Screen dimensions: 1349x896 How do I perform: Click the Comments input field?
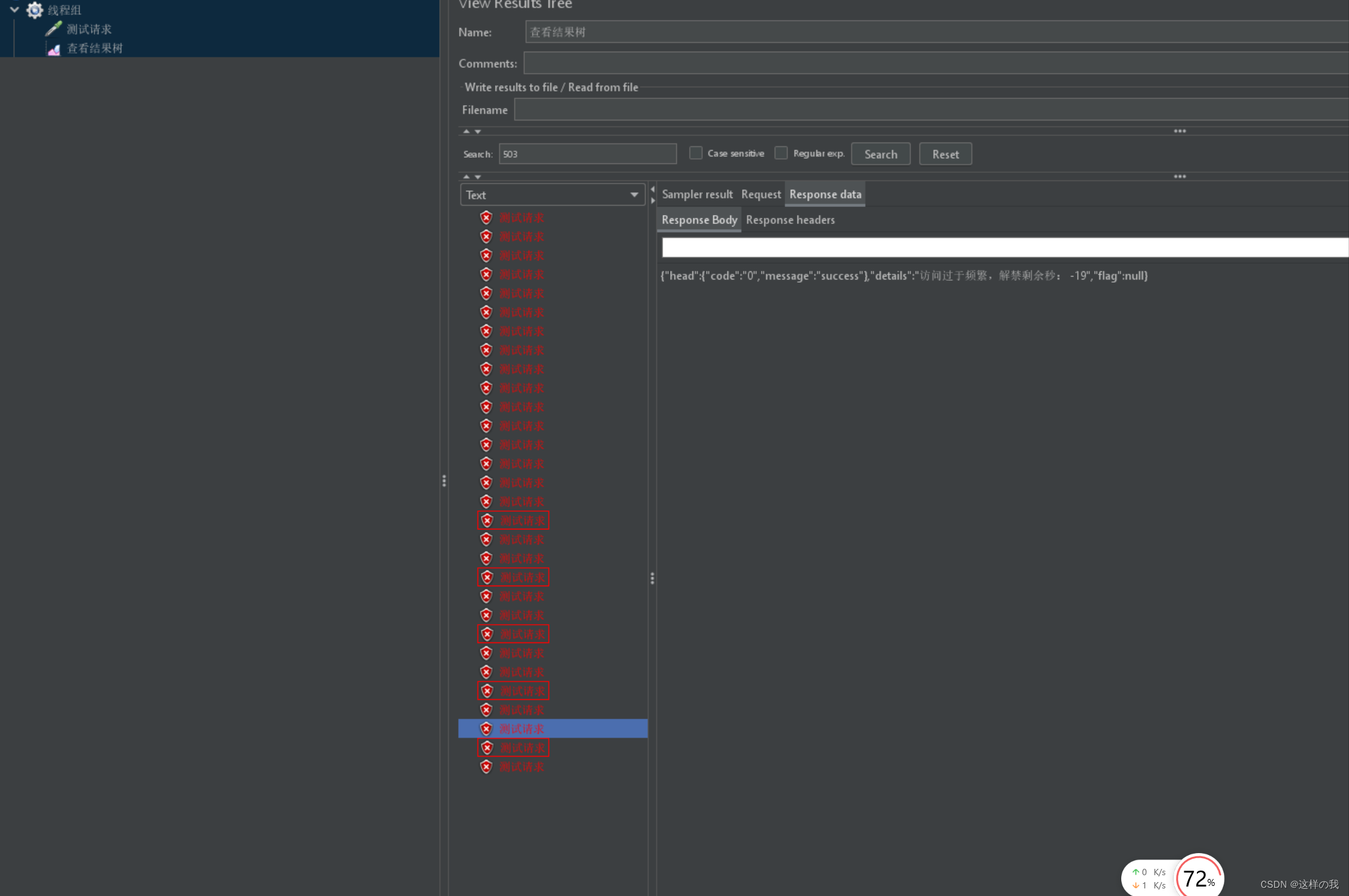click(936, 63)
